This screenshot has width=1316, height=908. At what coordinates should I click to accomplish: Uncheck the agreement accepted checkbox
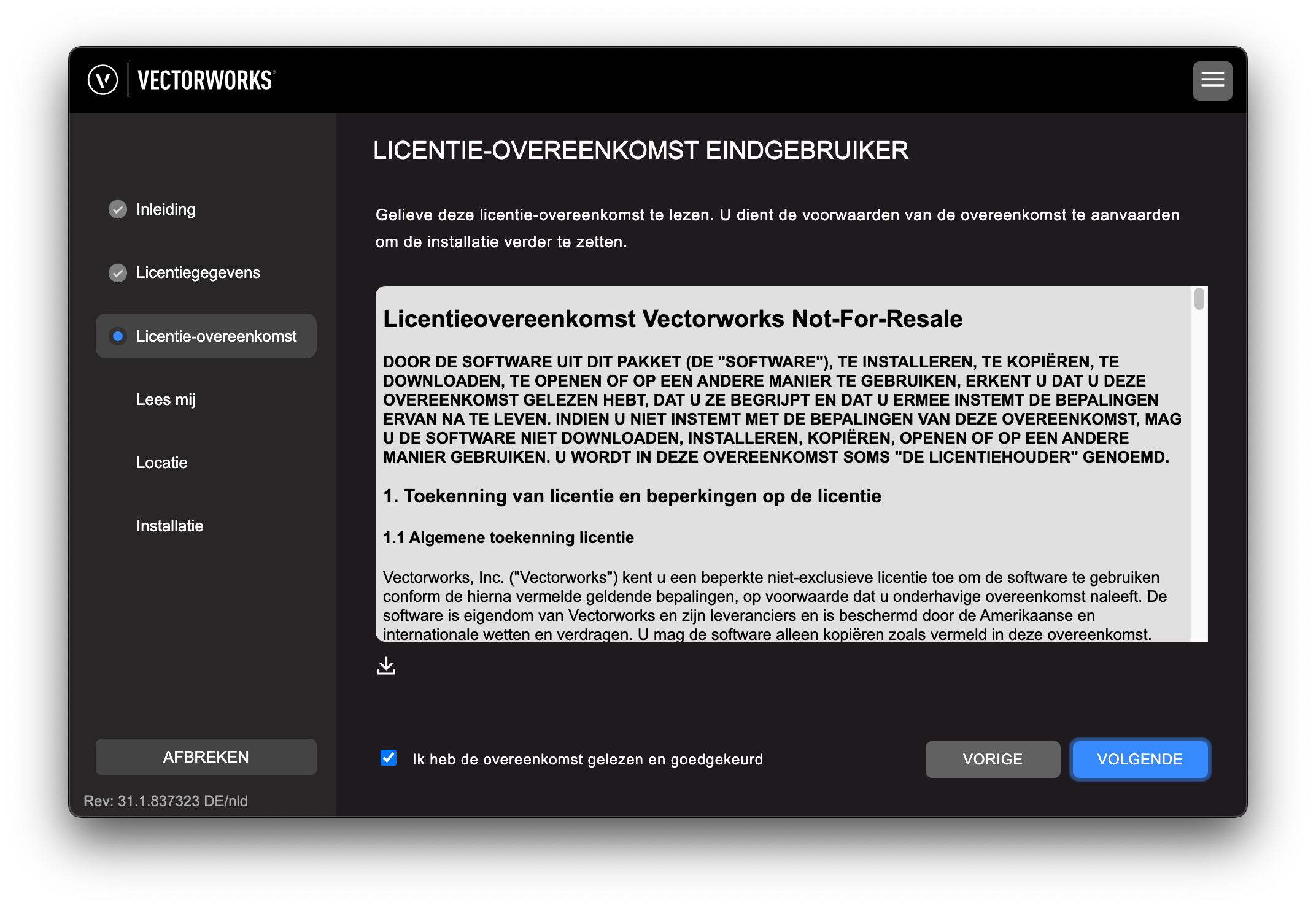coord(389,758)
